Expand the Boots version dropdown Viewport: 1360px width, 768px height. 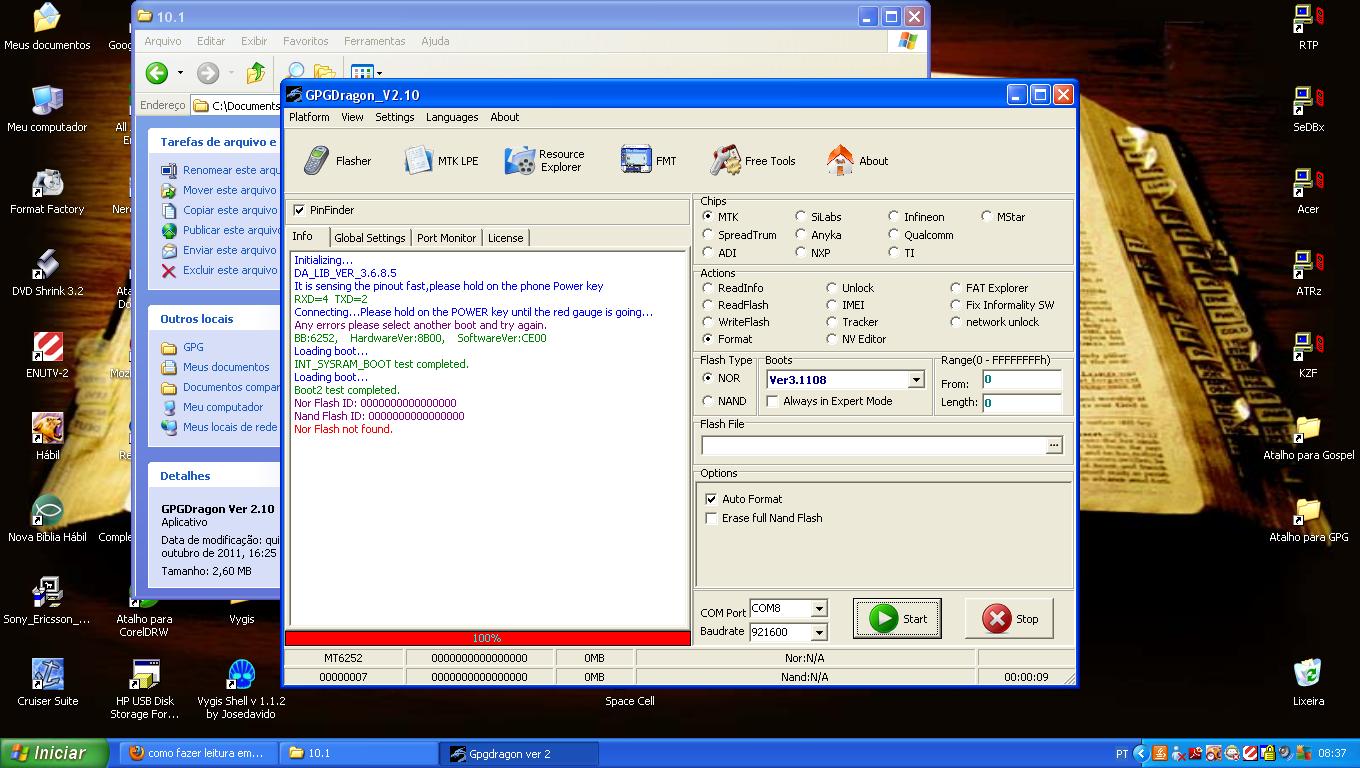click(915, 380)
